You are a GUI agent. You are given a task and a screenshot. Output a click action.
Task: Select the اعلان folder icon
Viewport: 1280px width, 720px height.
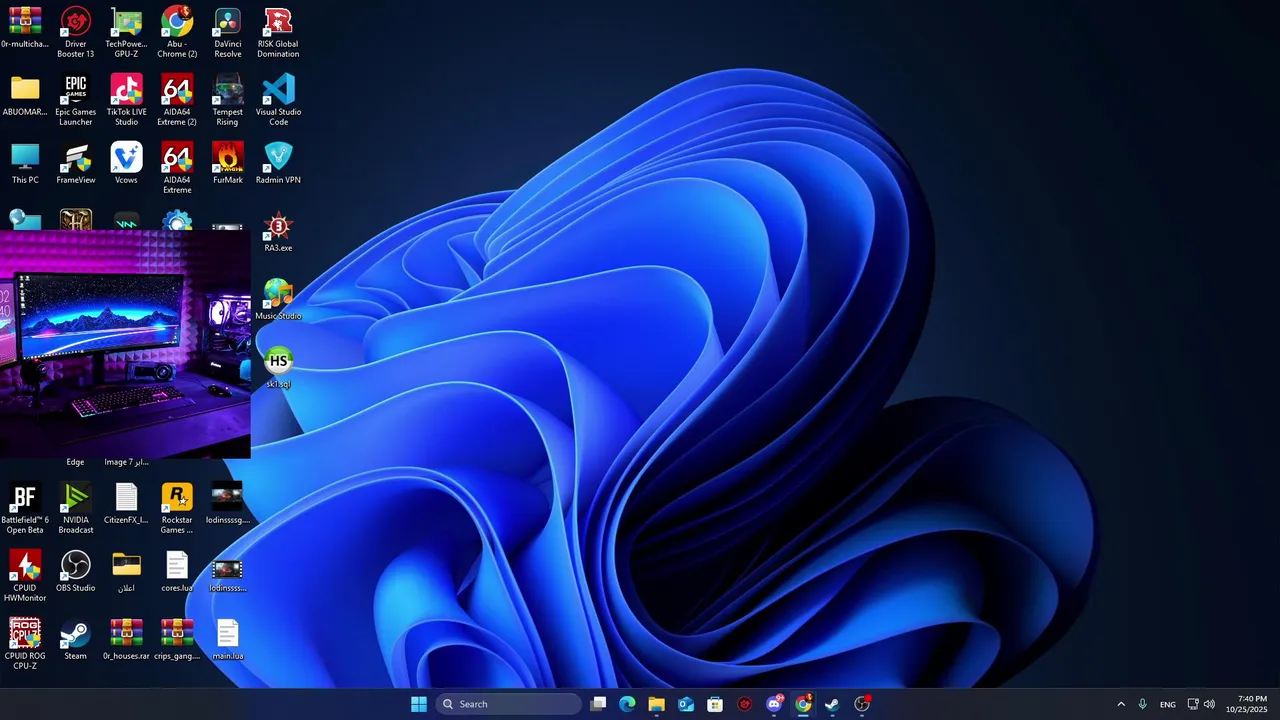click(126, 573)
